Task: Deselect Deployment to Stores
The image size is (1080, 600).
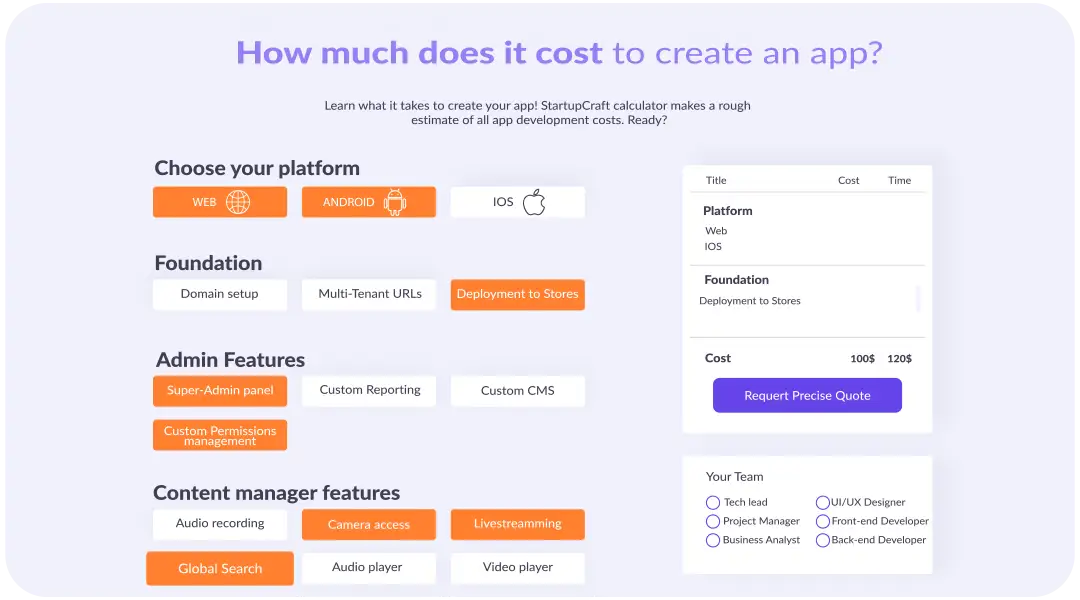Action: pyautogui.click(x=517, y=294)
